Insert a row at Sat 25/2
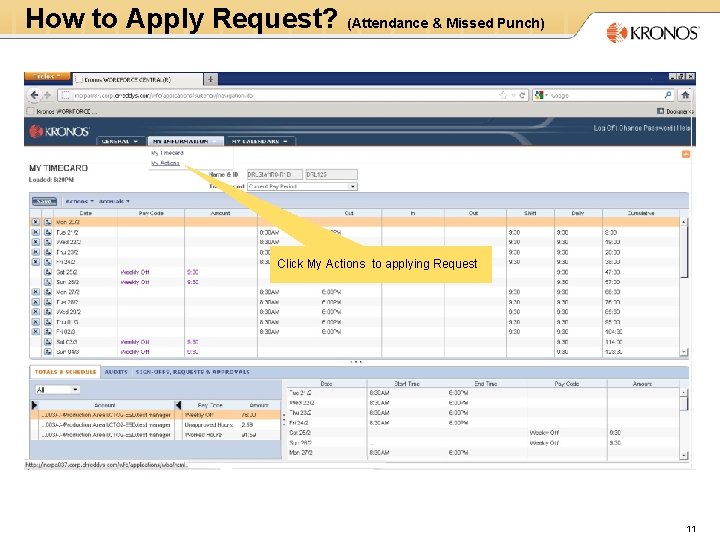The height and width of the screenshot is (540, 720). (48, 272)
